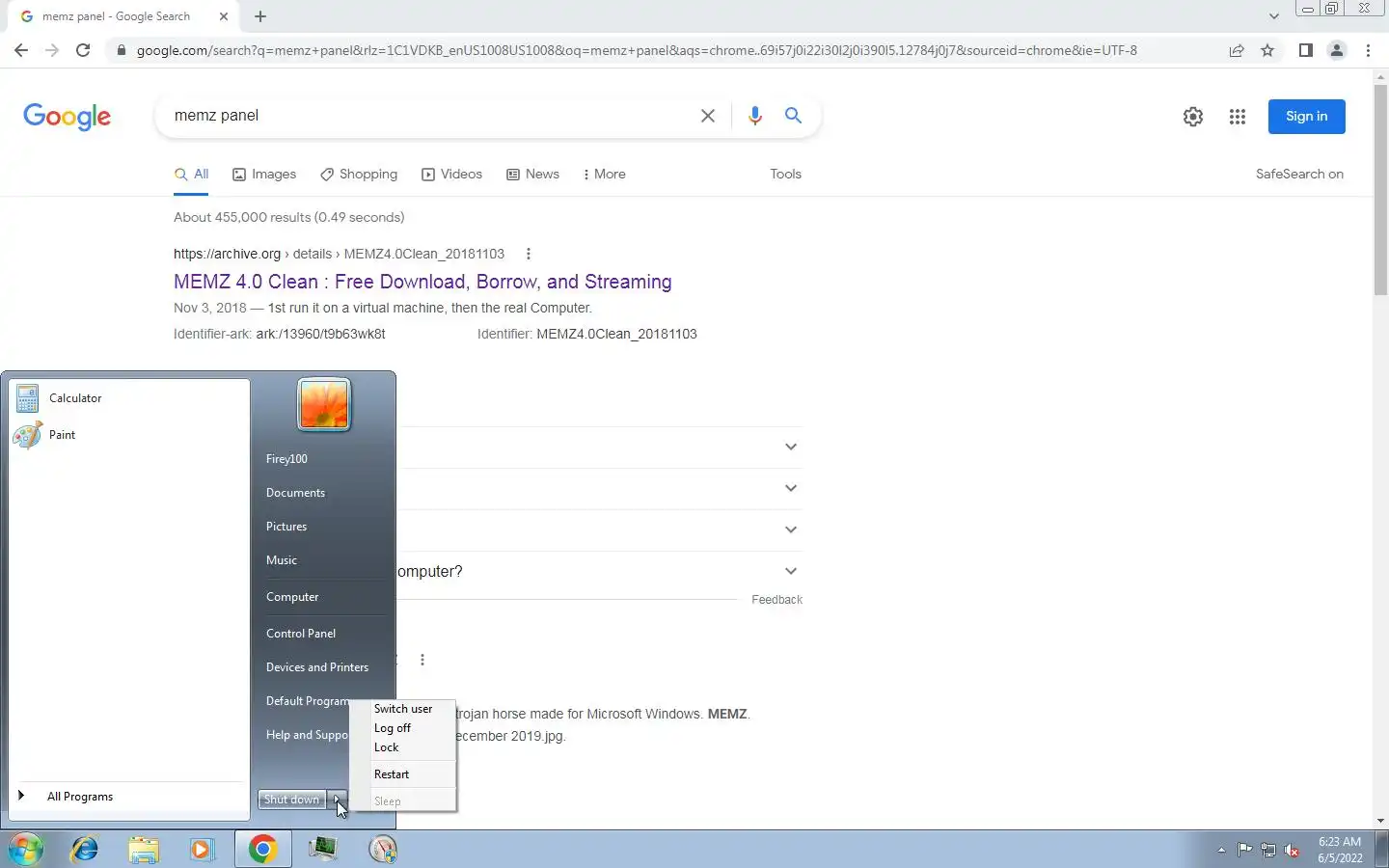
Task: Click user account picture in Start menu
Action: (x=324, y=404)
